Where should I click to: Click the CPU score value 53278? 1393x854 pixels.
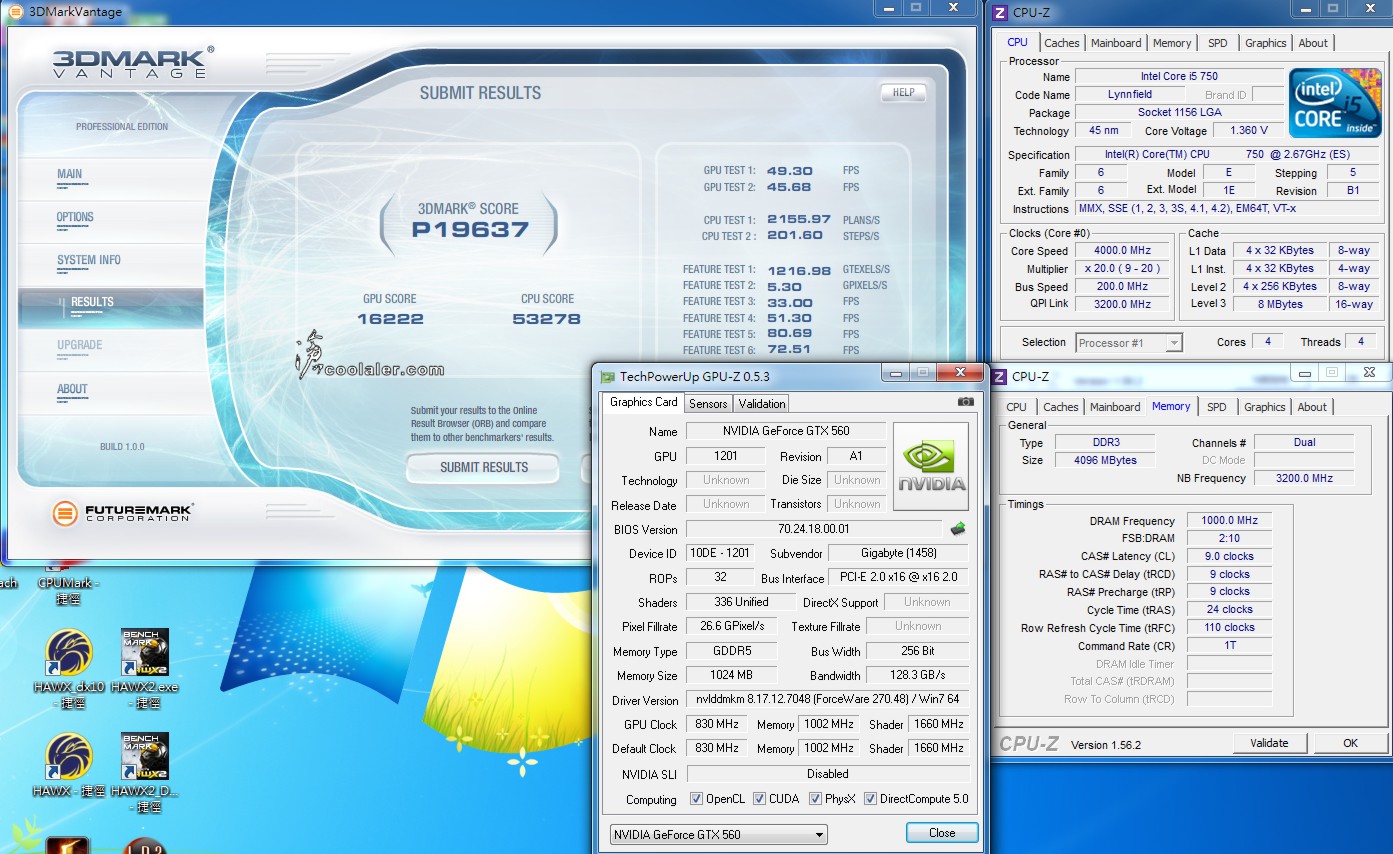coord(548,319)
